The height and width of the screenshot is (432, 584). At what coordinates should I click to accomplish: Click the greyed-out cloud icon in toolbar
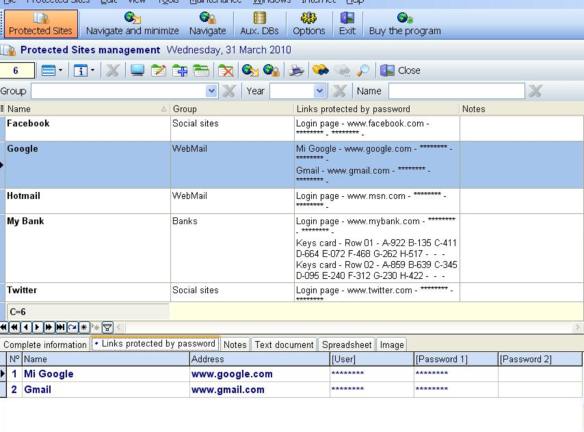point(343,70)
